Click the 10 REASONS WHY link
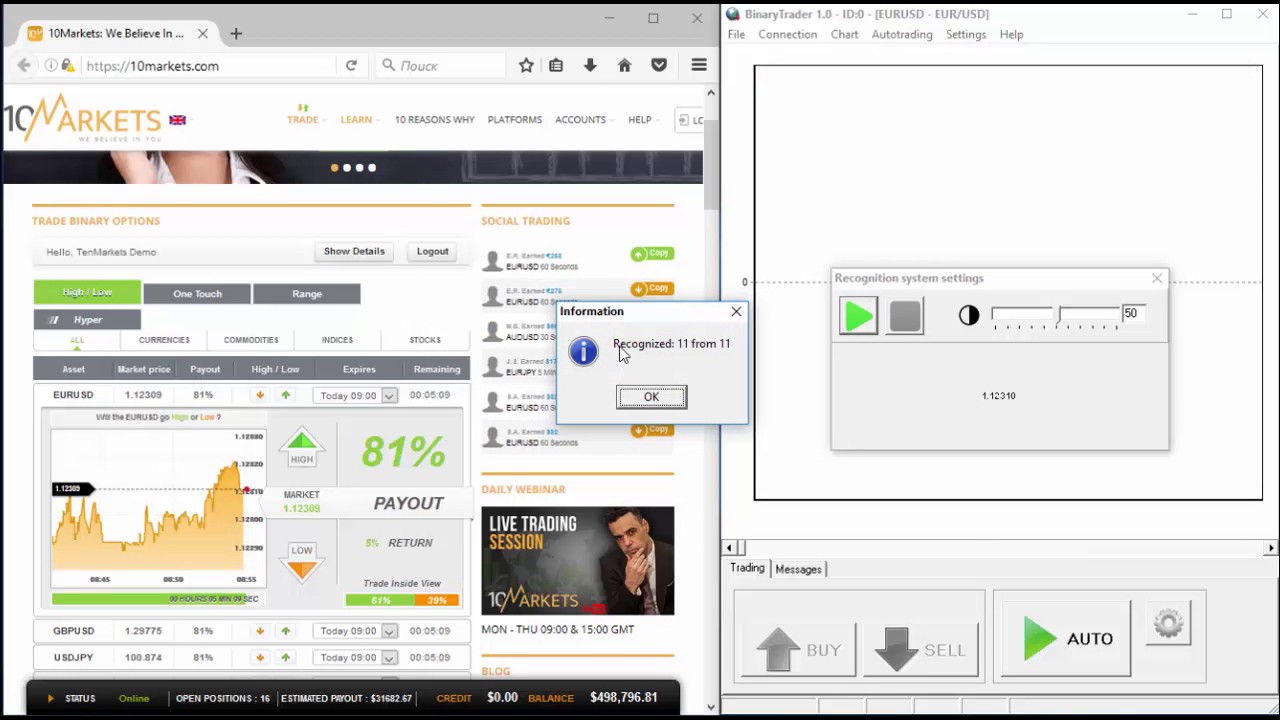1280x720 pixels. [x=434, y=120]
